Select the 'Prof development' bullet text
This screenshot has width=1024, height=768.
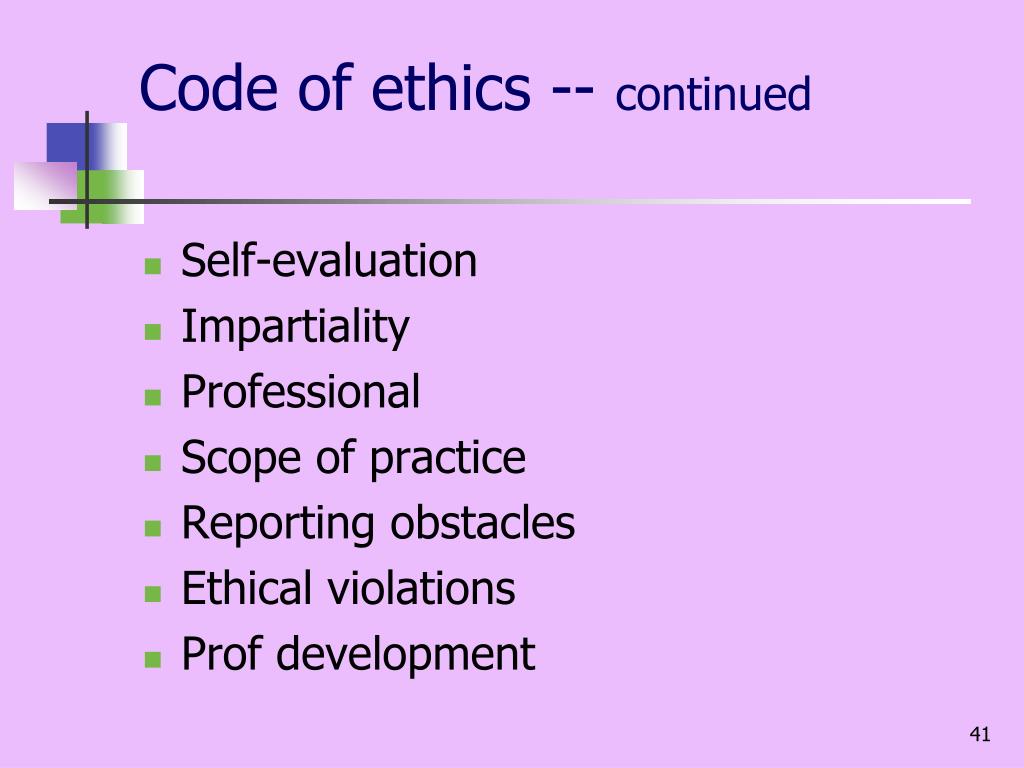pos(358,654)
